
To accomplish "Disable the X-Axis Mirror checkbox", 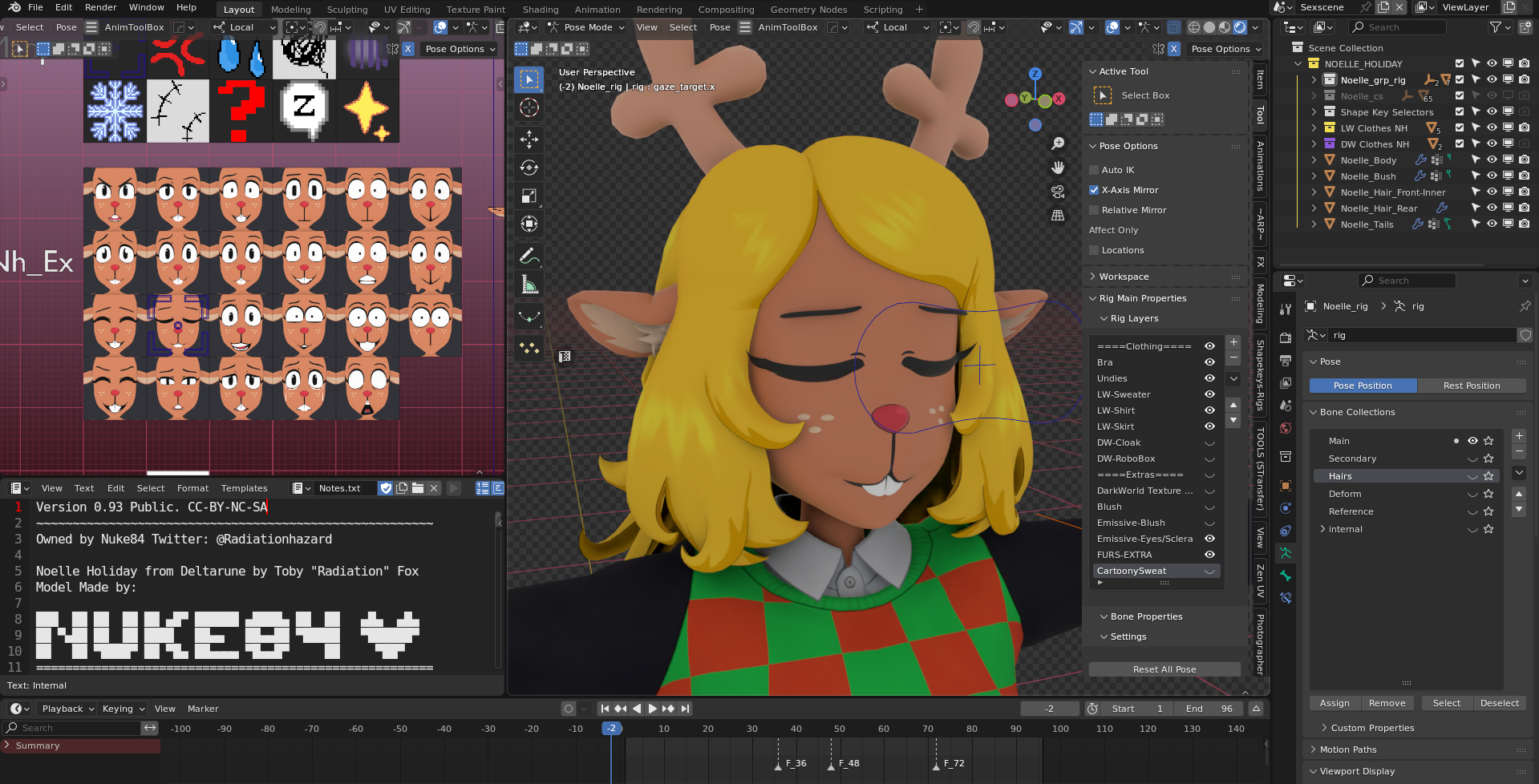I will pos(1094,190).
